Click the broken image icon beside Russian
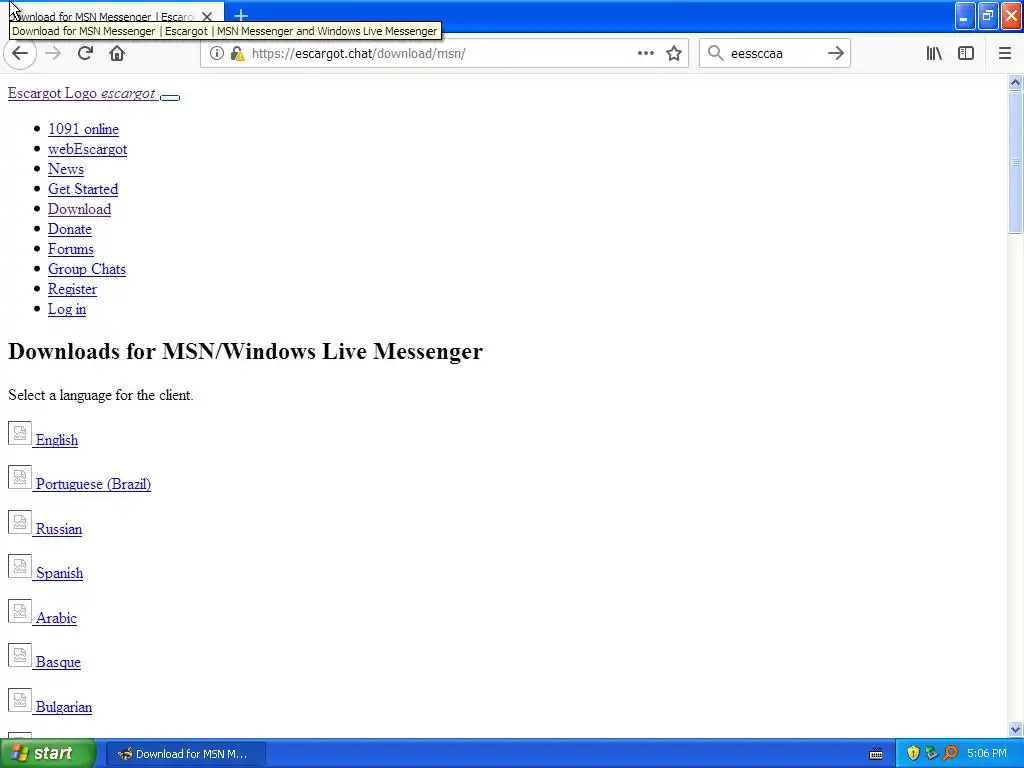The height and width of the screenshot is (768, 1024). tap(20, 522)
